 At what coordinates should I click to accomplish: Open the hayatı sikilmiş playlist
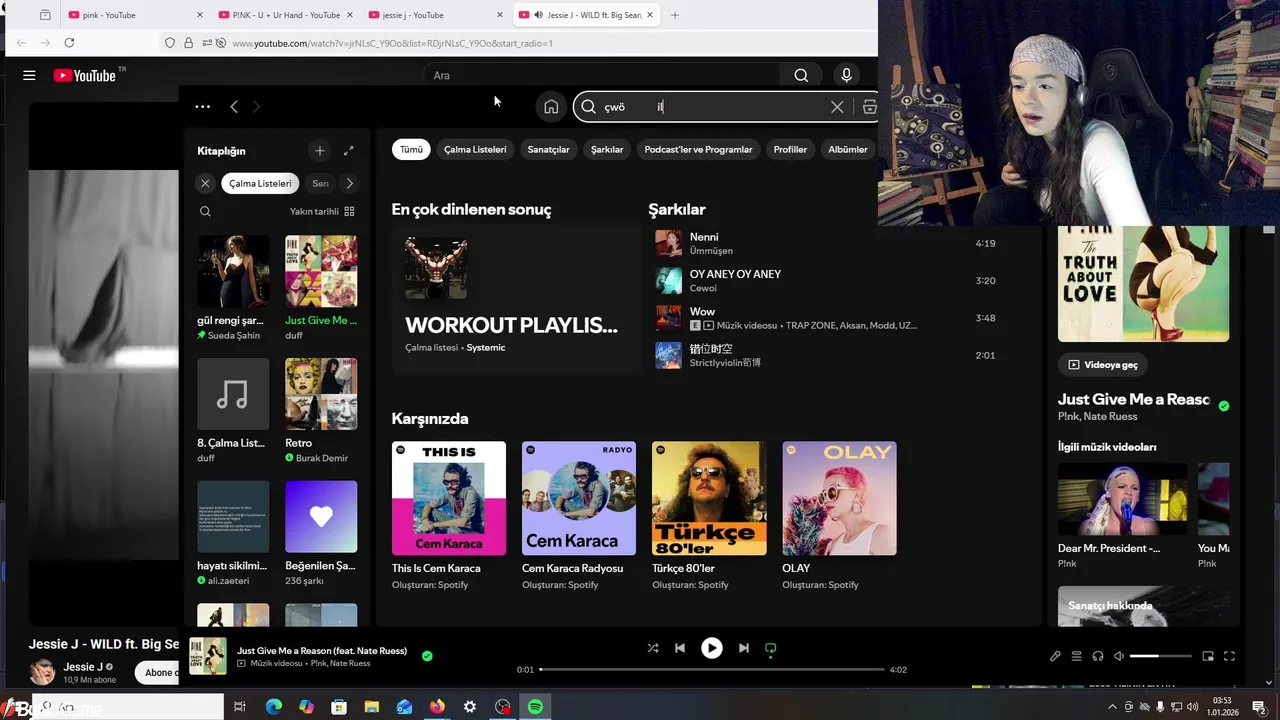(233, 534)
